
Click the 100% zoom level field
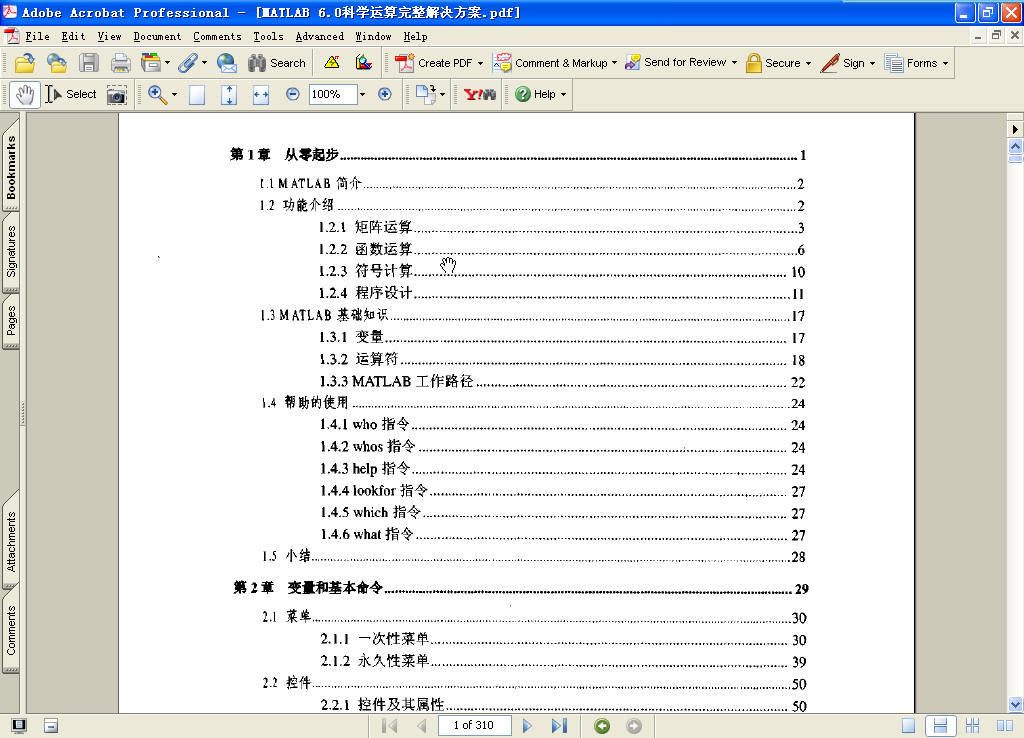point(332,95)
